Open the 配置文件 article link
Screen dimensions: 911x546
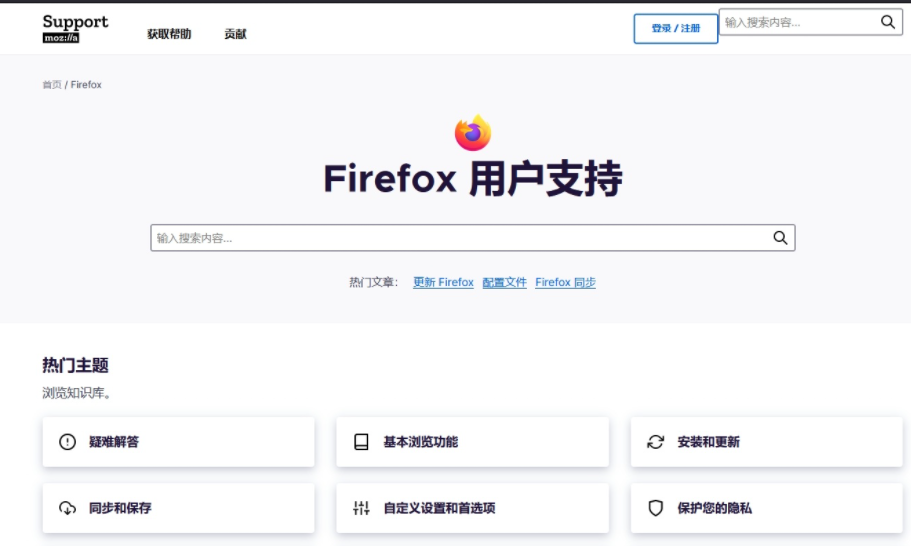(x=504, y=282)
